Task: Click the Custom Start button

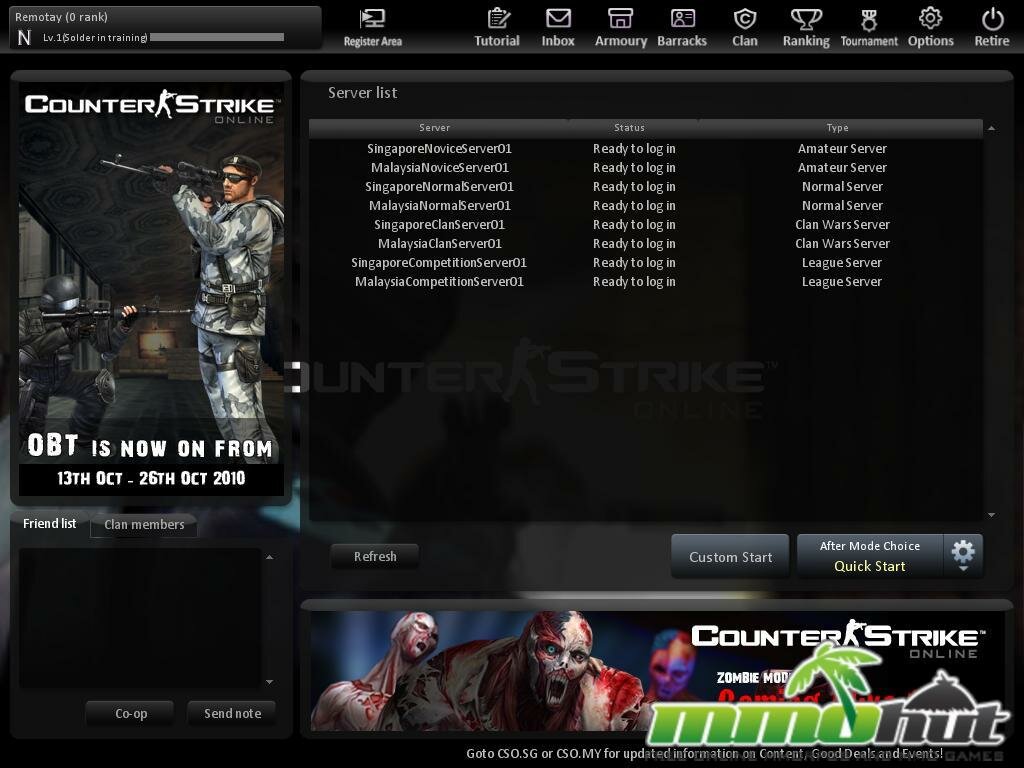Action: click(730, 556)
